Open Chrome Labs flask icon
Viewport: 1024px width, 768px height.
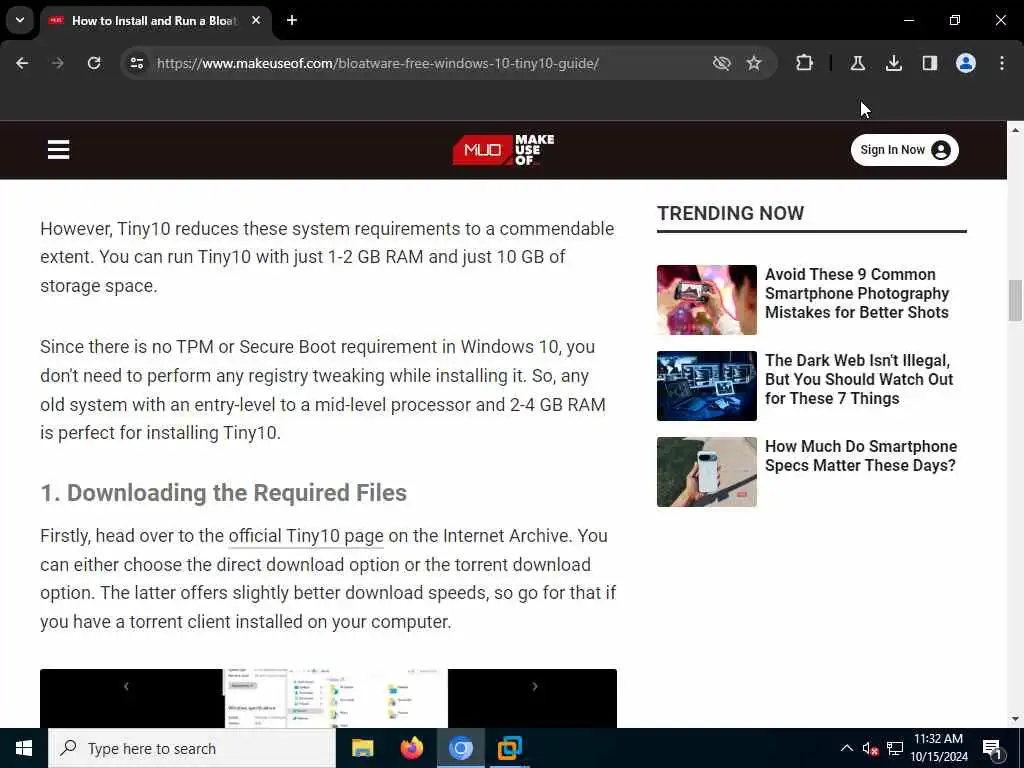tap(857, 63)
